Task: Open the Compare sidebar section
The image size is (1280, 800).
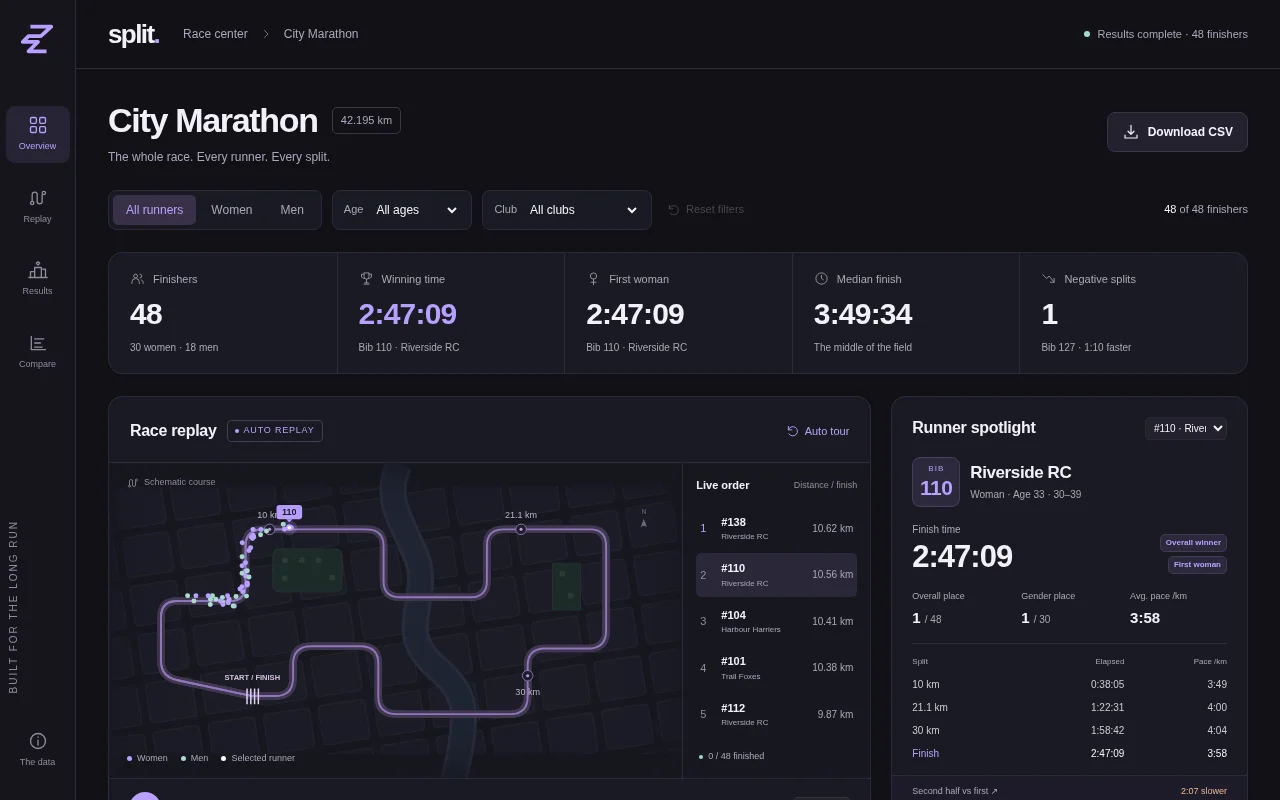Action: 37,352
